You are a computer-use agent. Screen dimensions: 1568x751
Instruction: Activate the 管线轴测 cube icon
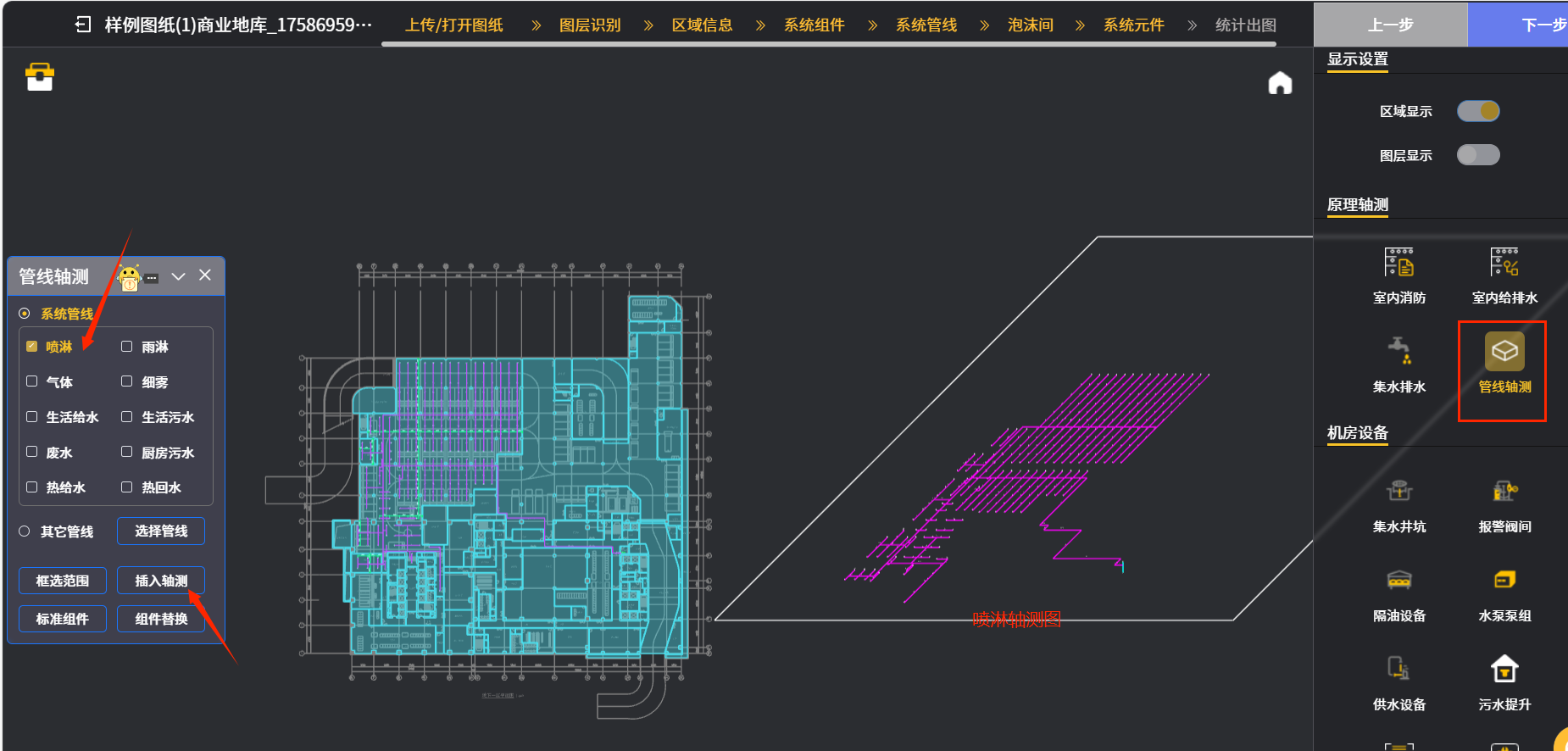(1504, 352)
